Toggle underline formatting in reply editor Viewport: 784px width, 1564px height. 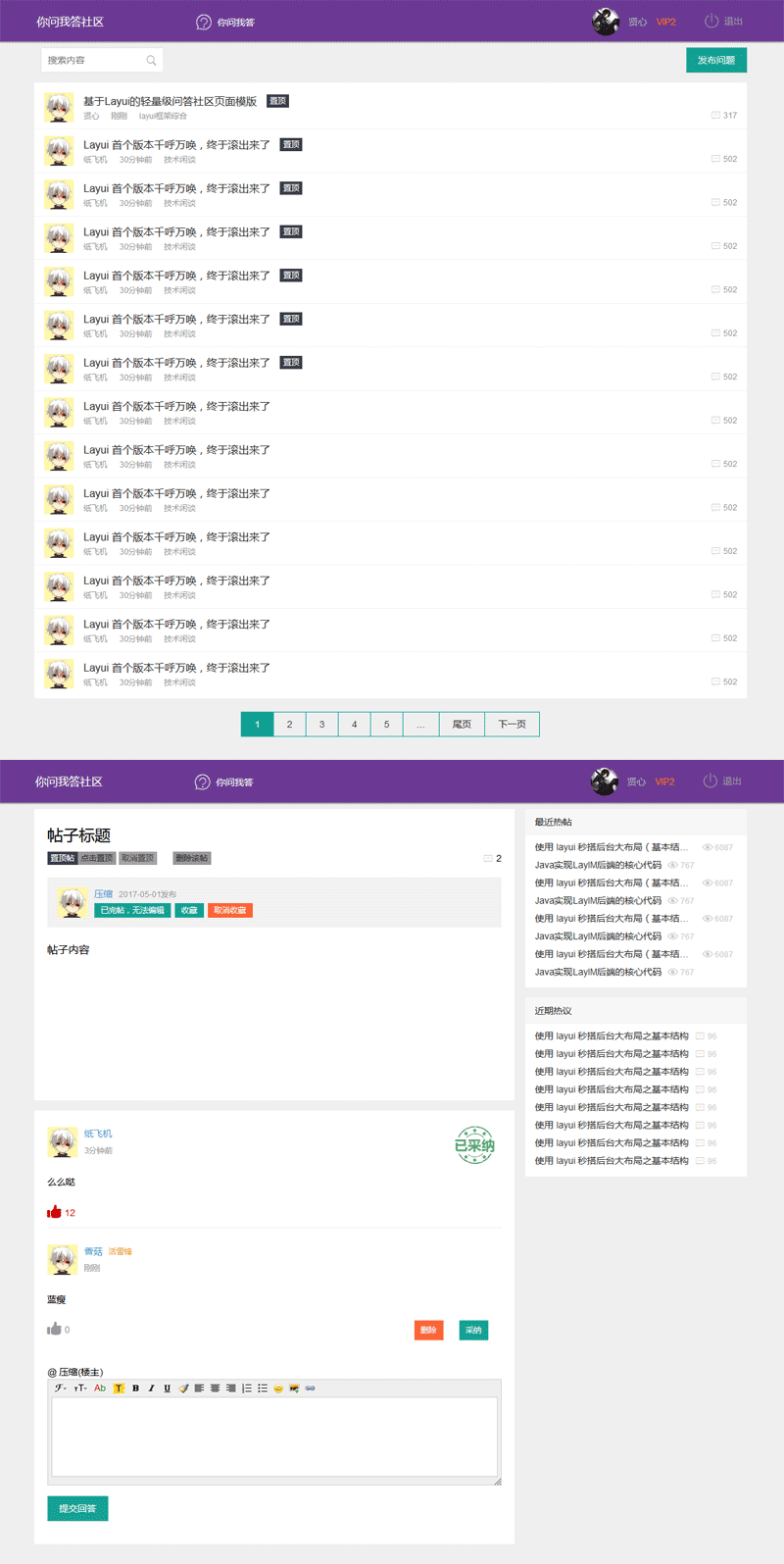point(167,1388)
